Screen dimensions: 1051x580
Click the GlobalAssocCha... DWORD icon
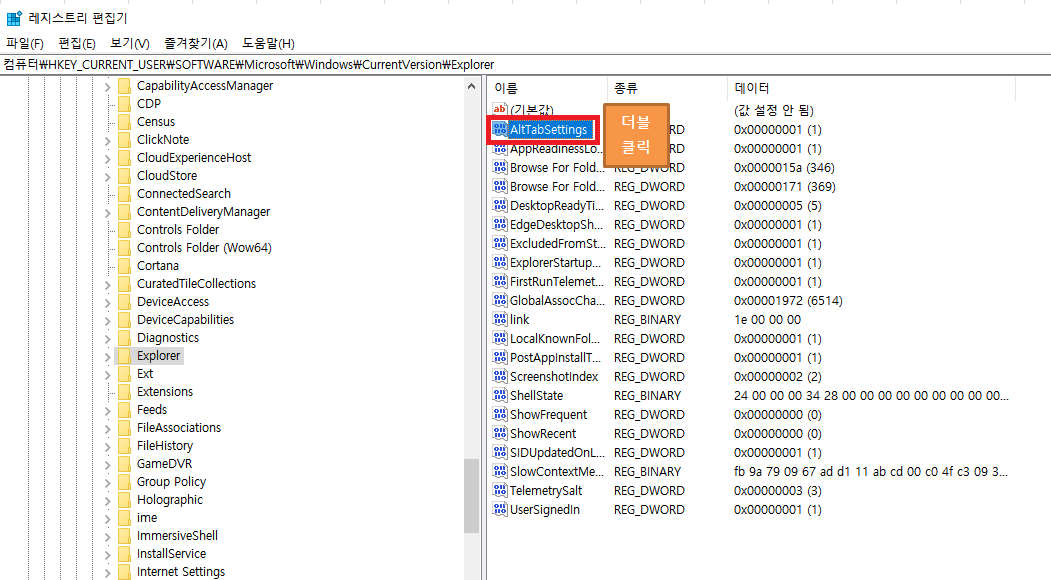pyautogui.click(x=500, y=300)
